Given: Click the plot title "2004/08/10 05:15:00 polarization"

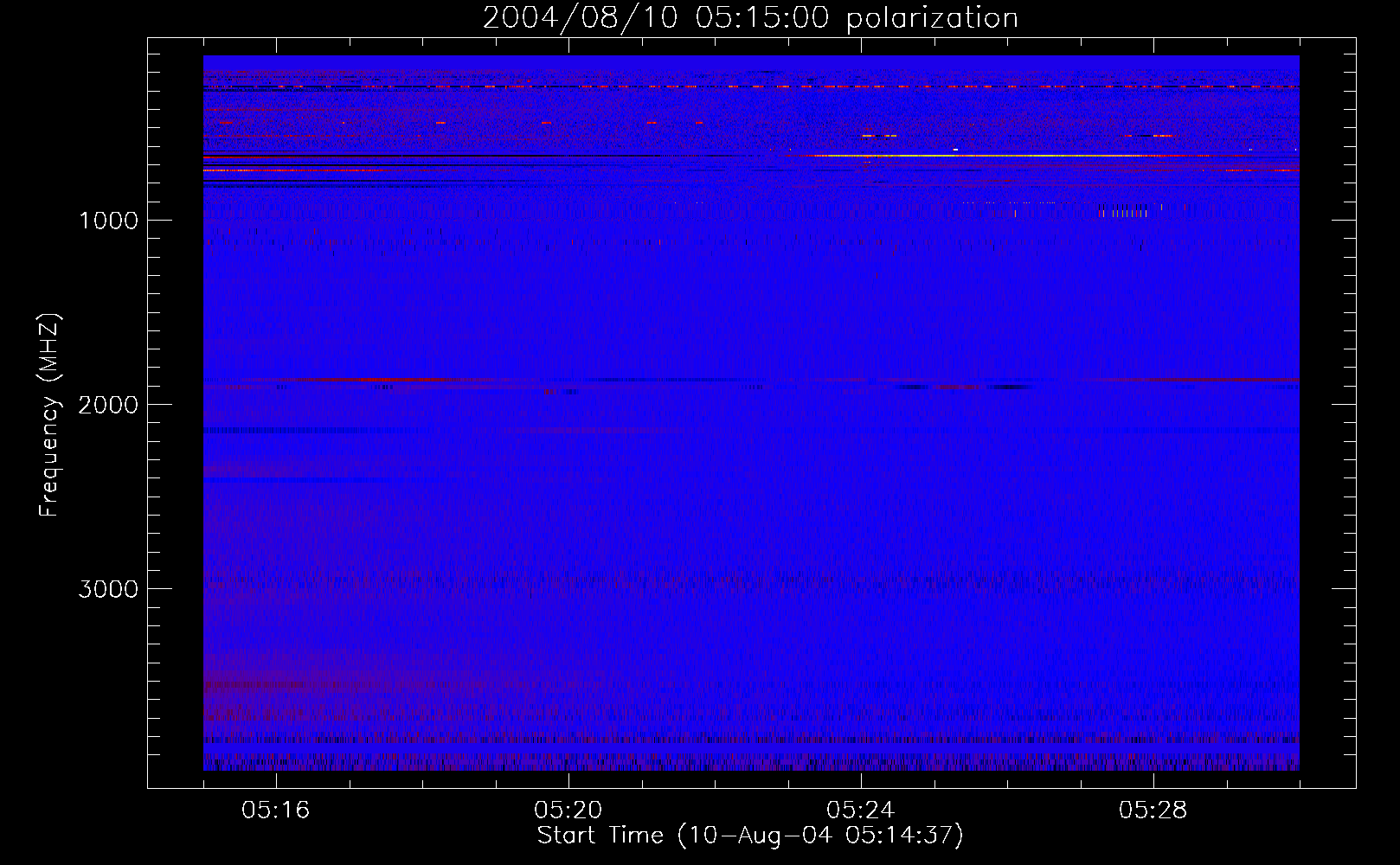Looking at the screenshot, I should pyautogui.click(x=750, y=17).
